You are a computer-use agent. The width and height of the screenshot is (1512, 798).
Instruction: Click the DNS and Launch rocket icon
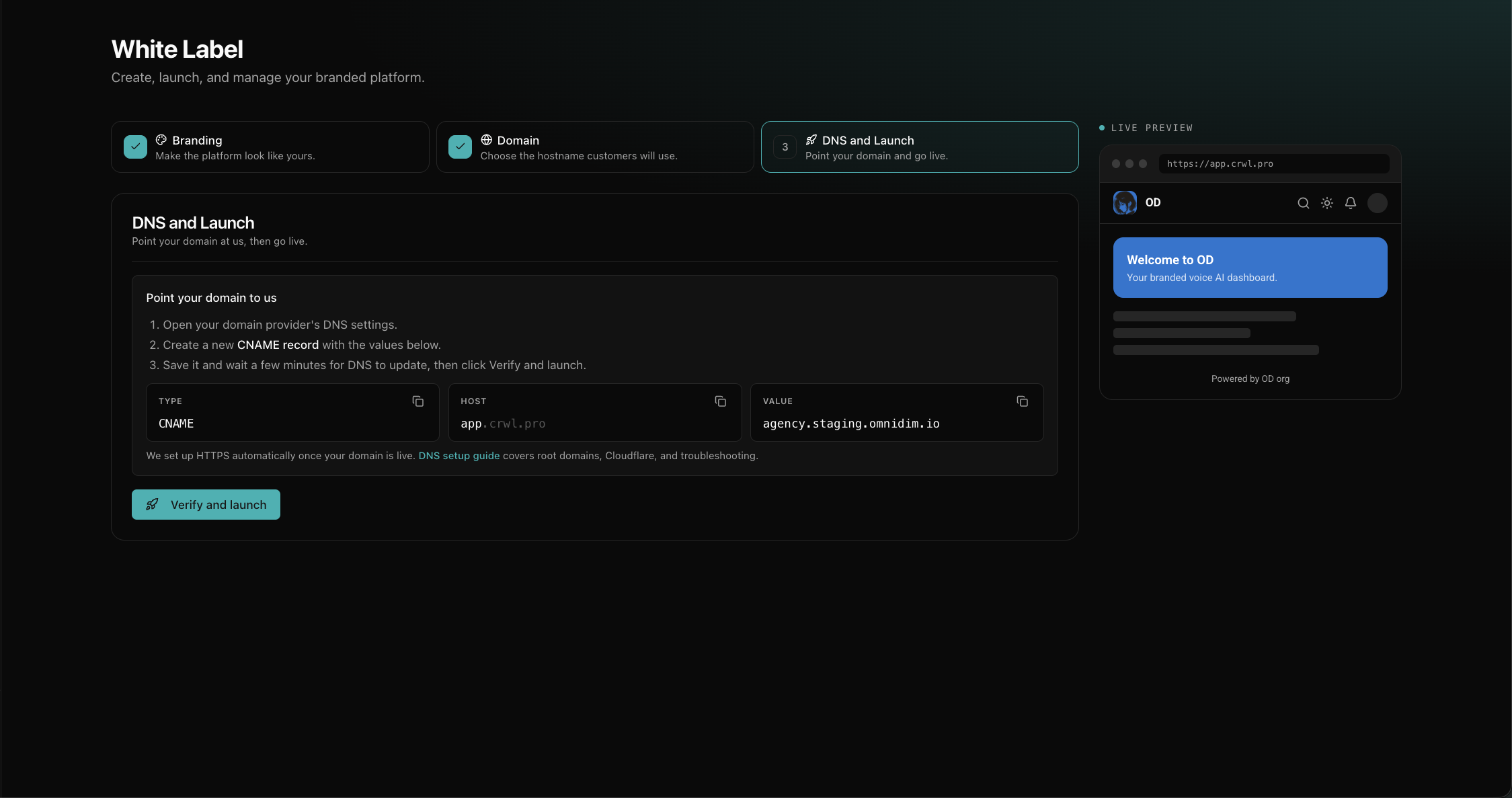[x=811, y=140]
